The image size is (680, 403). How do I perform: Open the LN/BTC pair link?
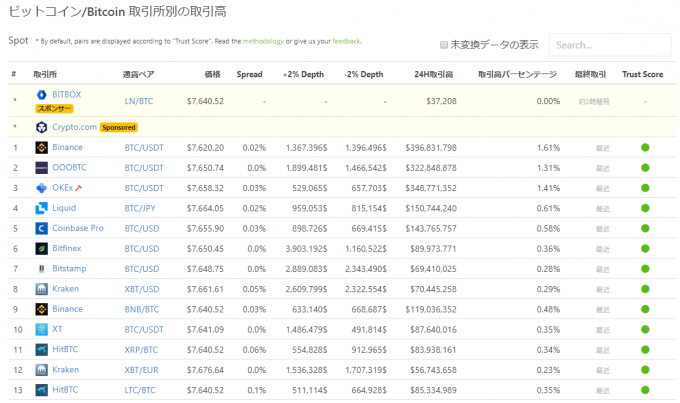(x=139, y=101)
